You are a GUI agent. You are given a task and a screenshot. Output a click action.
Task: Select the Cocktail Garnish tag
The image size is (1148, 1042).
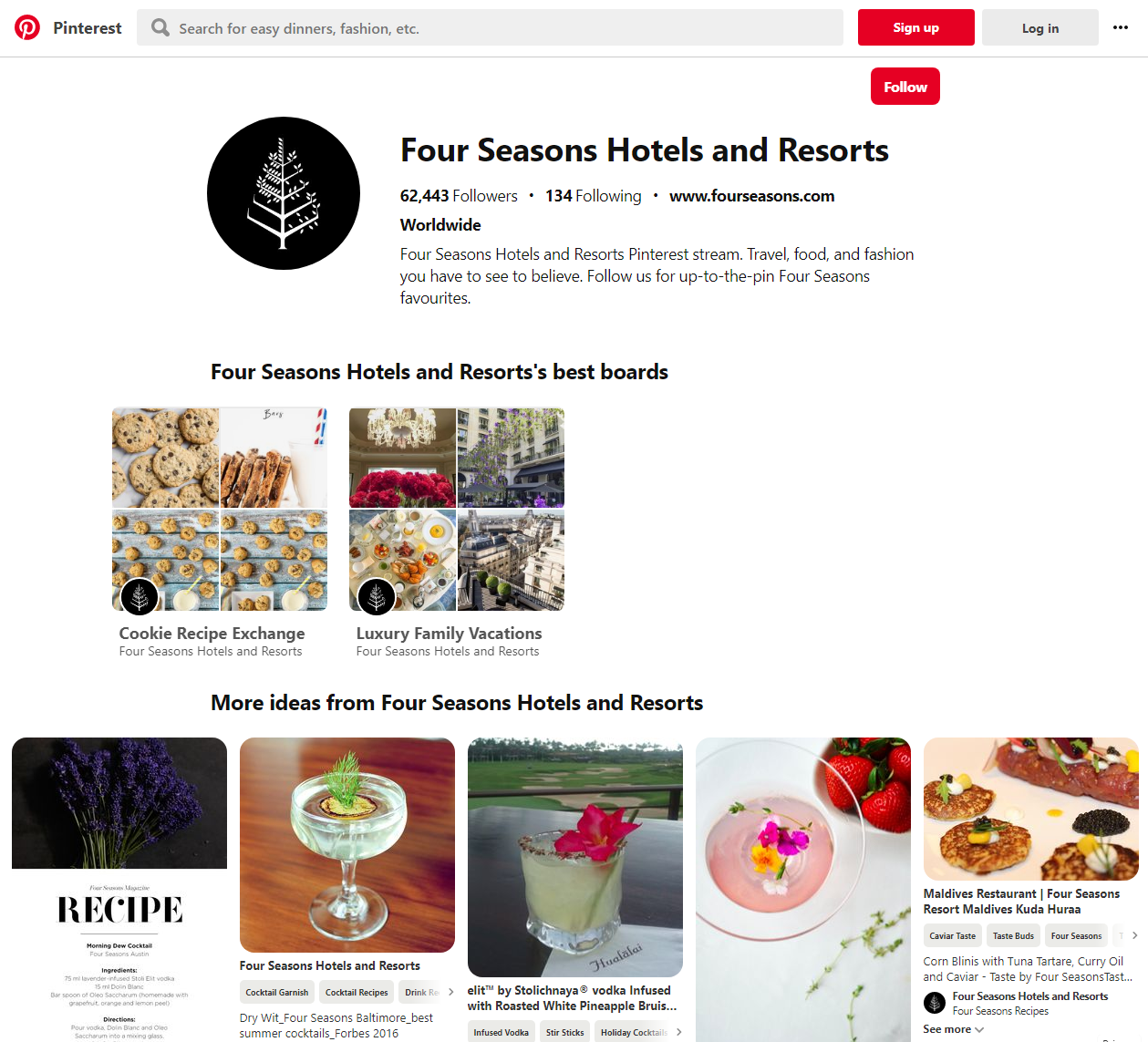pyautogui.click(x=277, y=992)
